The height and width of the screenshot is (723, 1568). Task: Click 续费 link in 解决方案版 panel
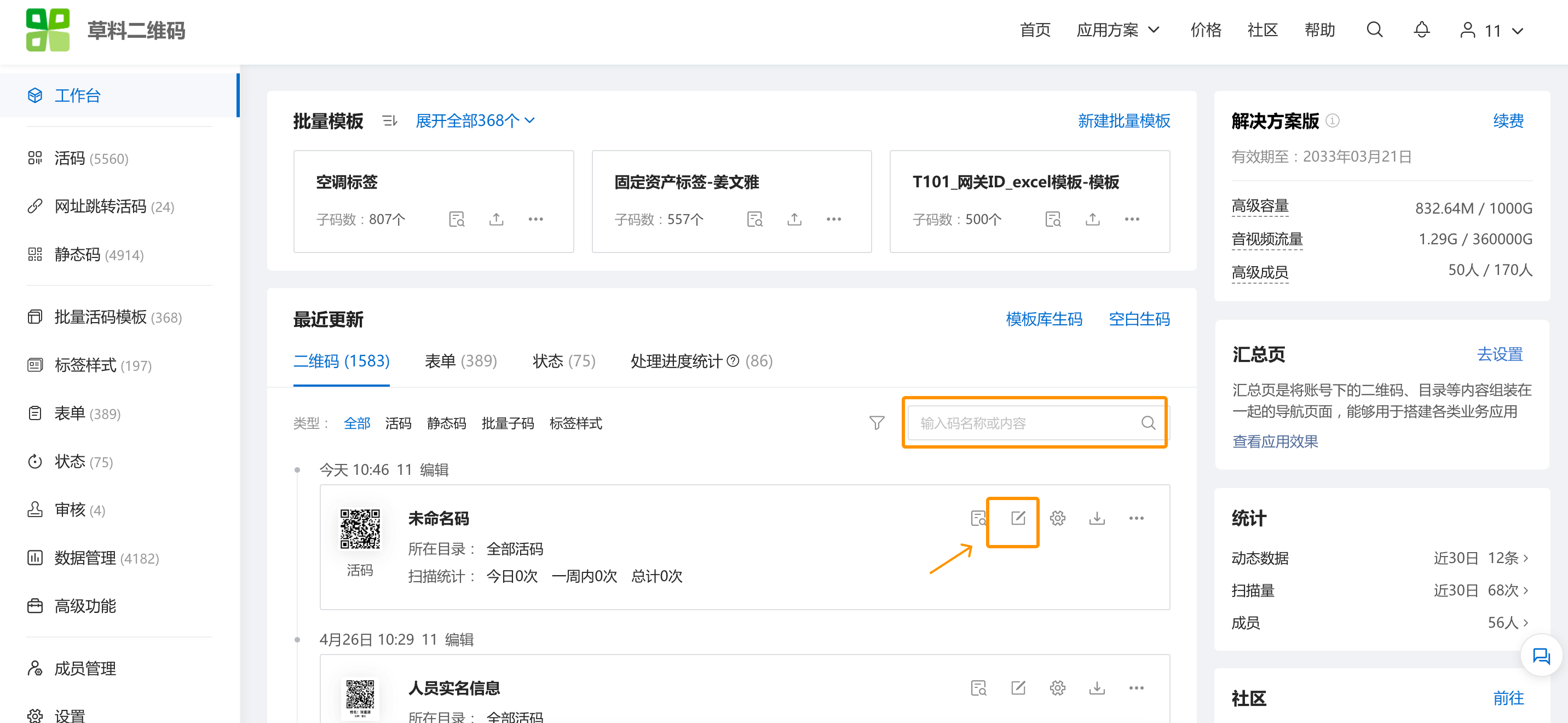[1508, 120]
